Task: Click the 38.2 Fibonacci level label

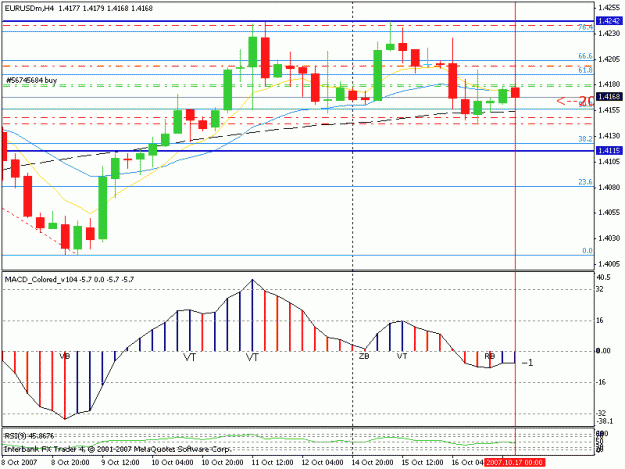Action: pyautogui.click(x=585, y=139)
